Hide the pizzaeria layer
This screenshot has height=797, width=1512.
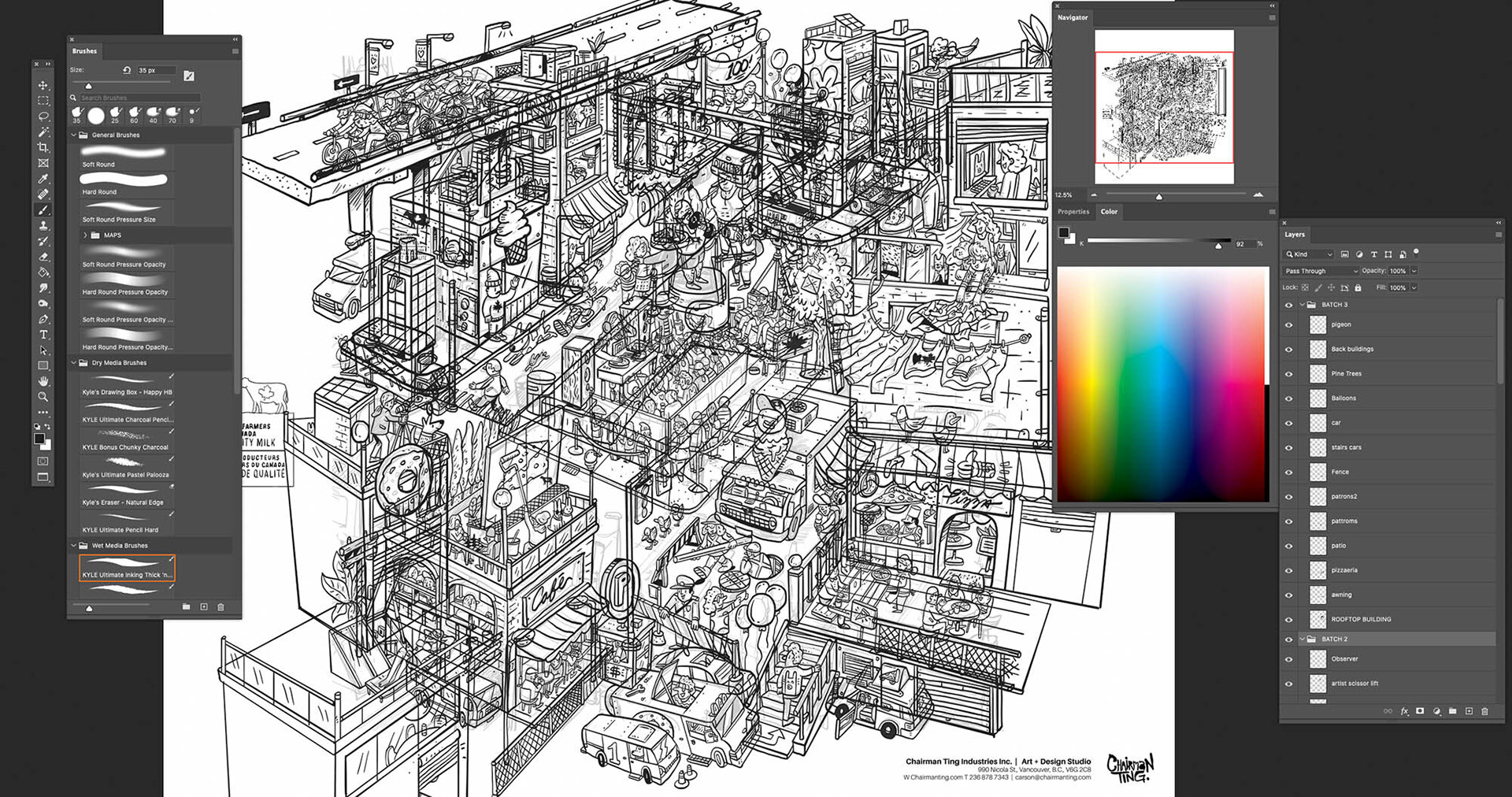click(x=1289, y=570)
